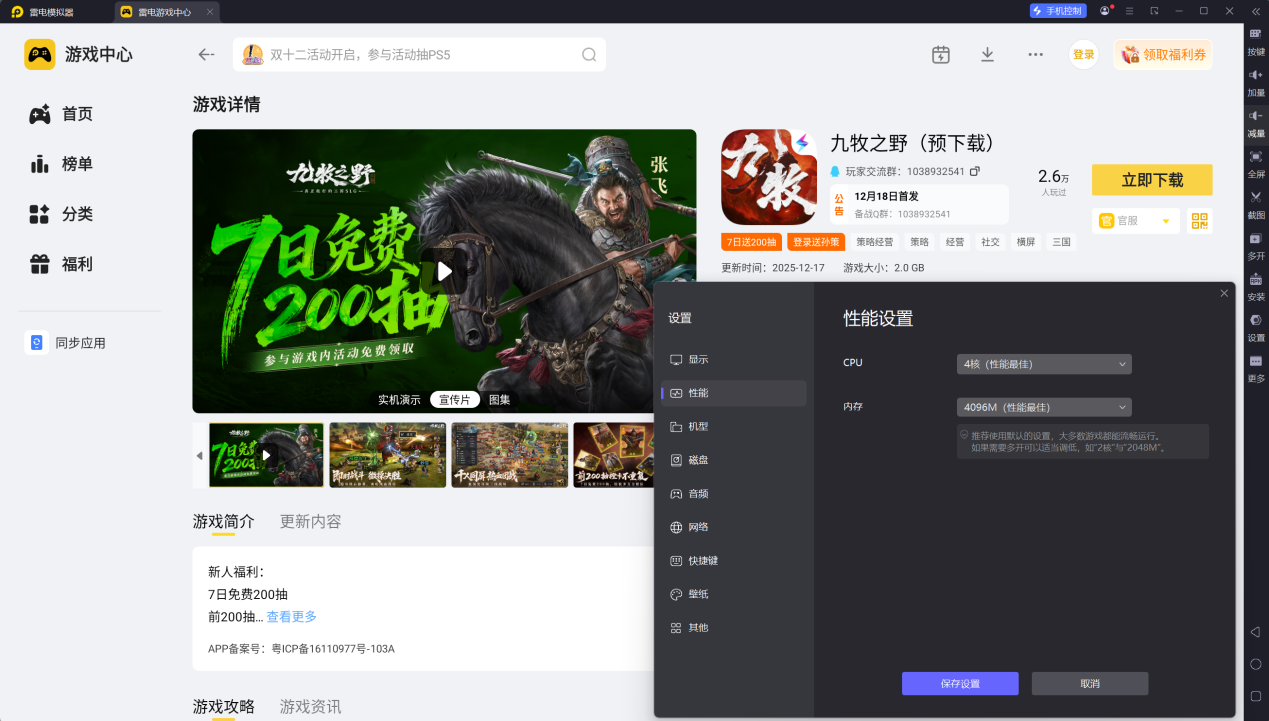Click the install APK (安装) icon

[1255, 280]
